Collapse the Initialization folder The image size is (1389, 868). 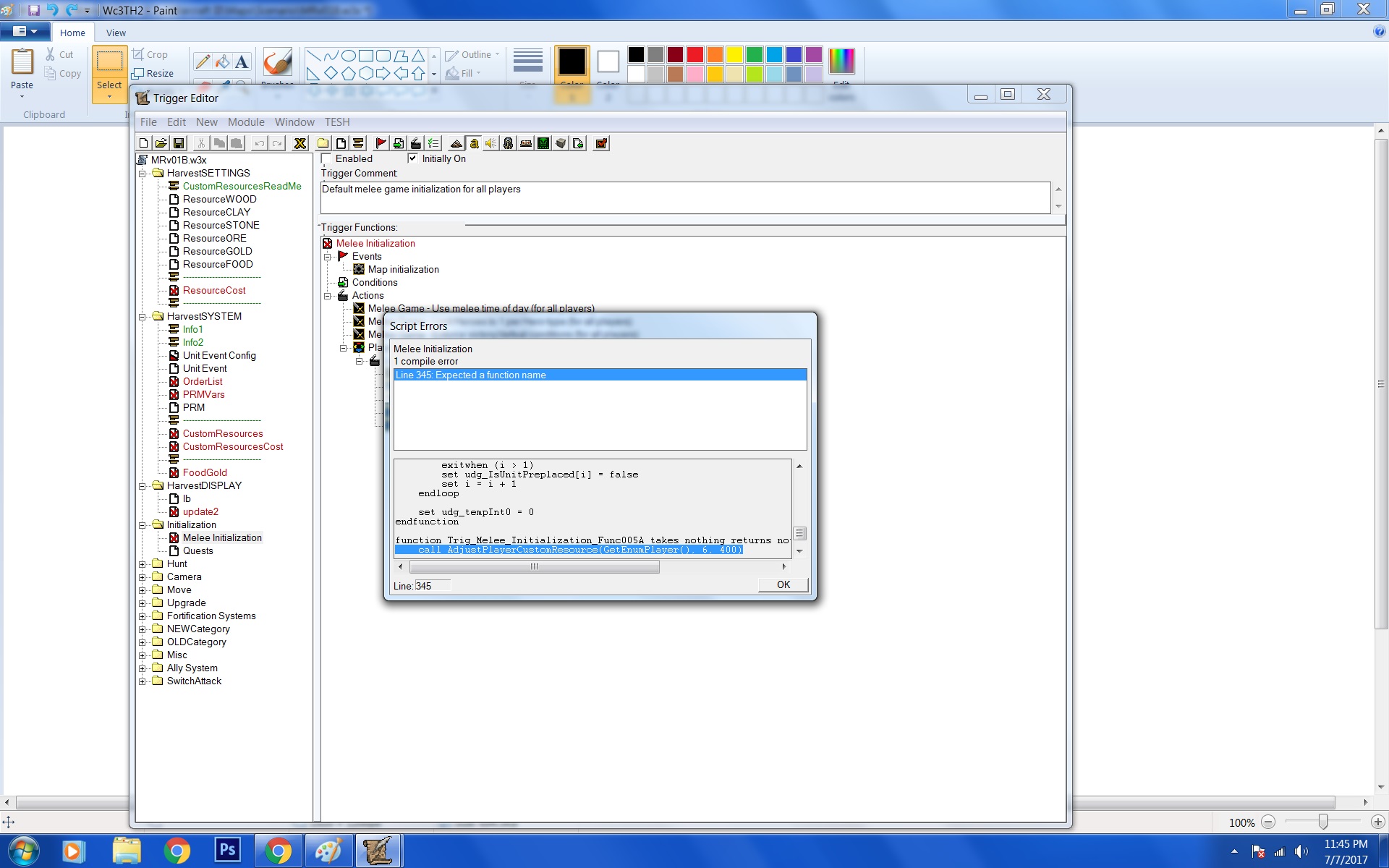pyautogui.click(x=143, y=525)
